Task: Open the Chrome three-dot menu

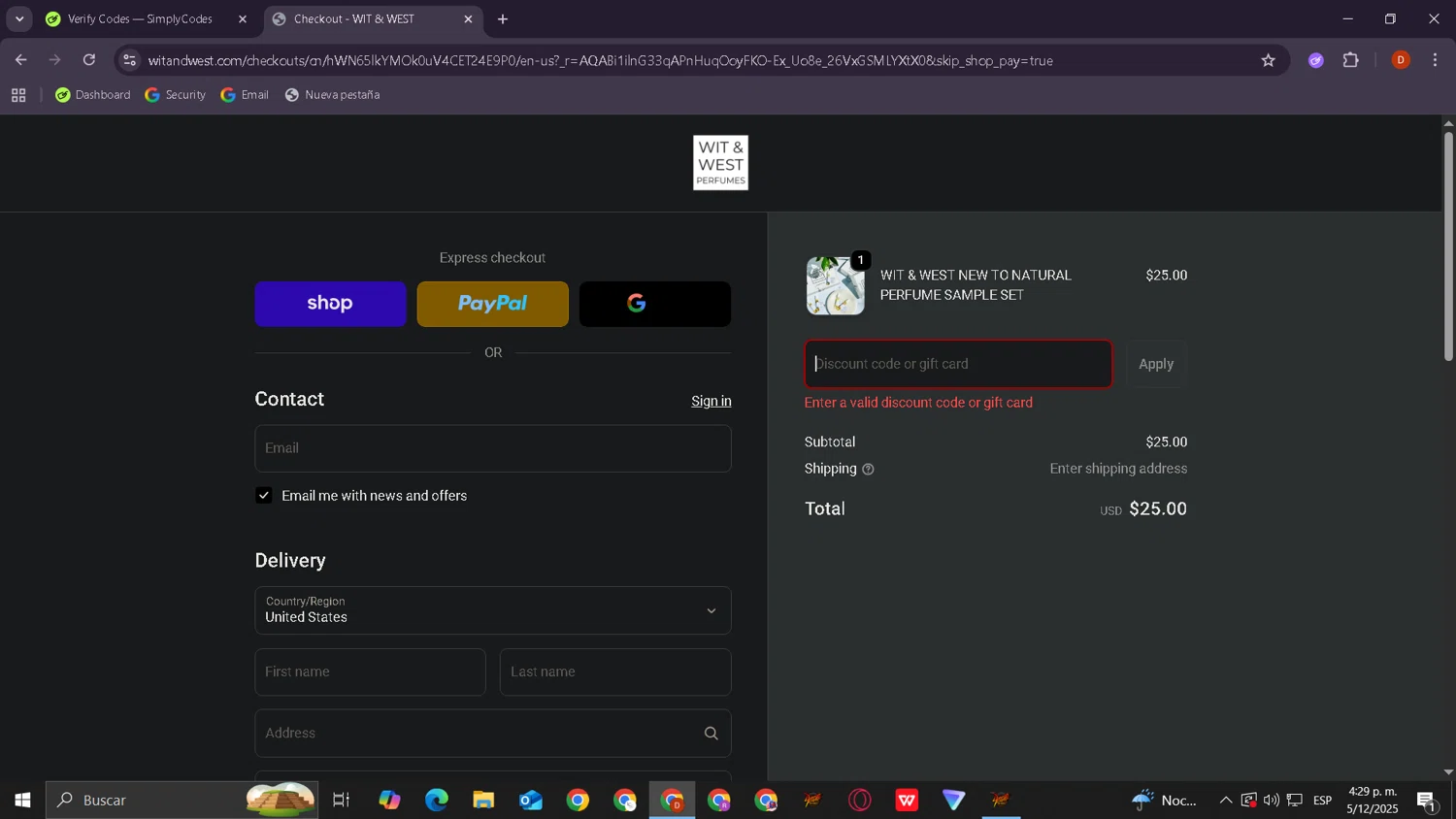Action: (1436, 60)
